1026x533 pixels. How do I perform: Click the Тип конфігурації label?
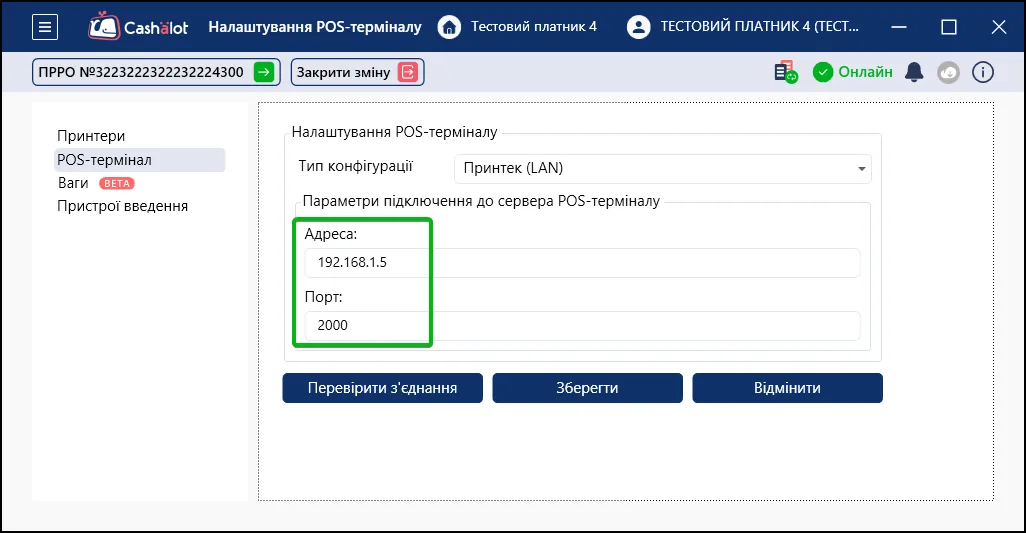click(355, 166)
